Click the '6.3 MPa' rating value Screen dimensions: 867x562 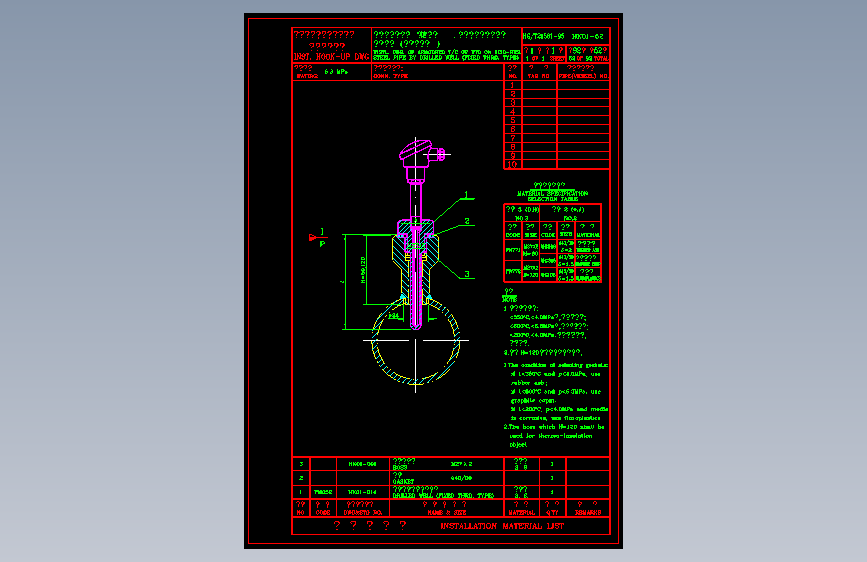click(336, 72)
